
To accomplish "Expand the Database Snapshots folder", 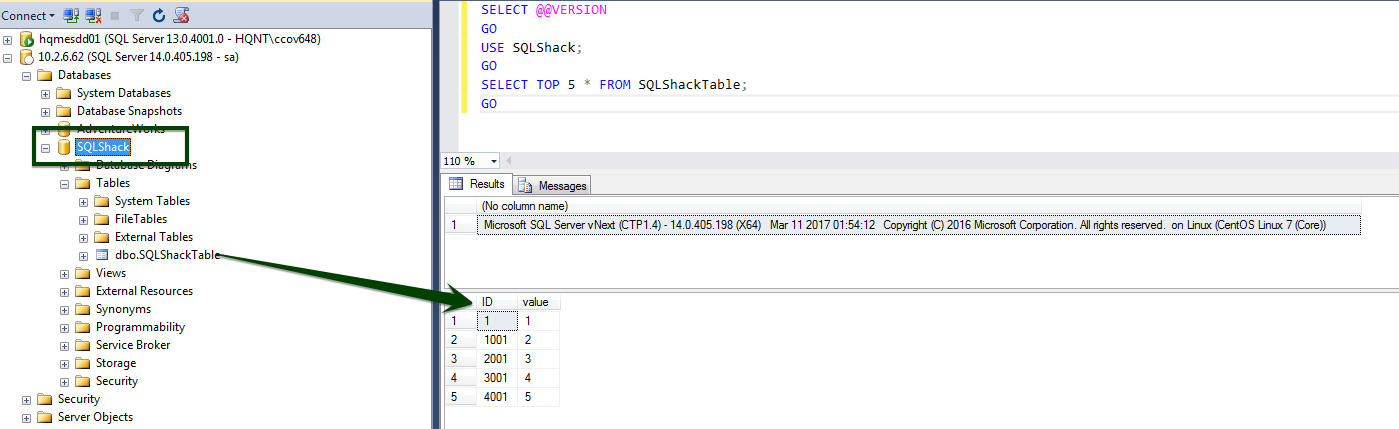I will click(46, 111).
